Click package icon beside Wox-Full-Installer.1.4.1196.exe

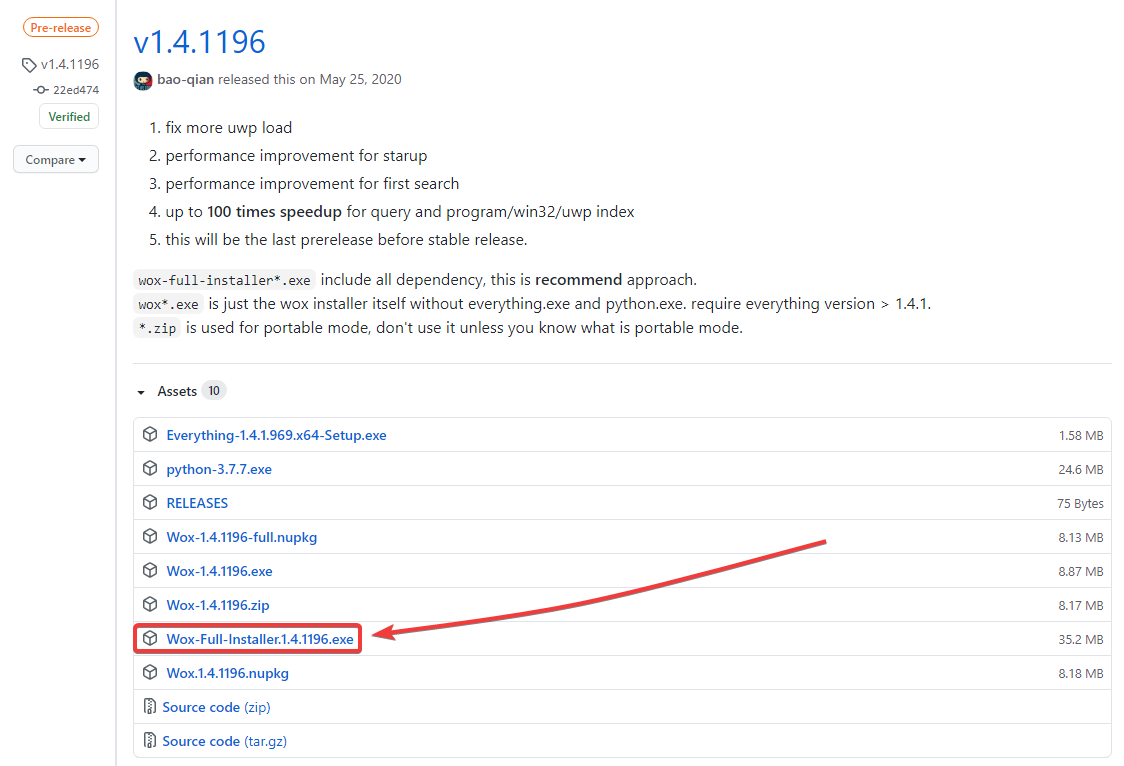(150, 638)
